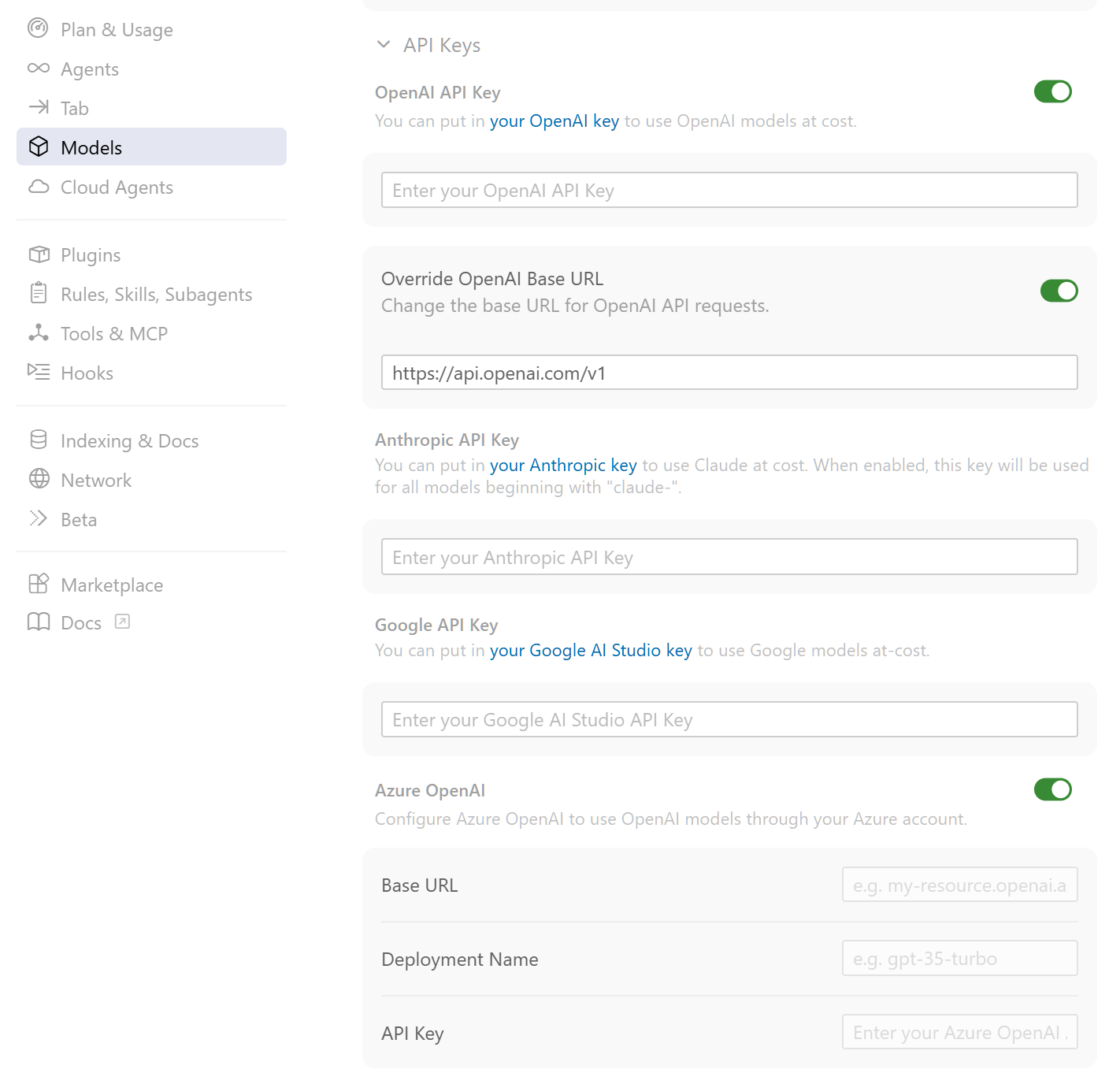Open Indexing & Docs settings

(x=151, y=440)
